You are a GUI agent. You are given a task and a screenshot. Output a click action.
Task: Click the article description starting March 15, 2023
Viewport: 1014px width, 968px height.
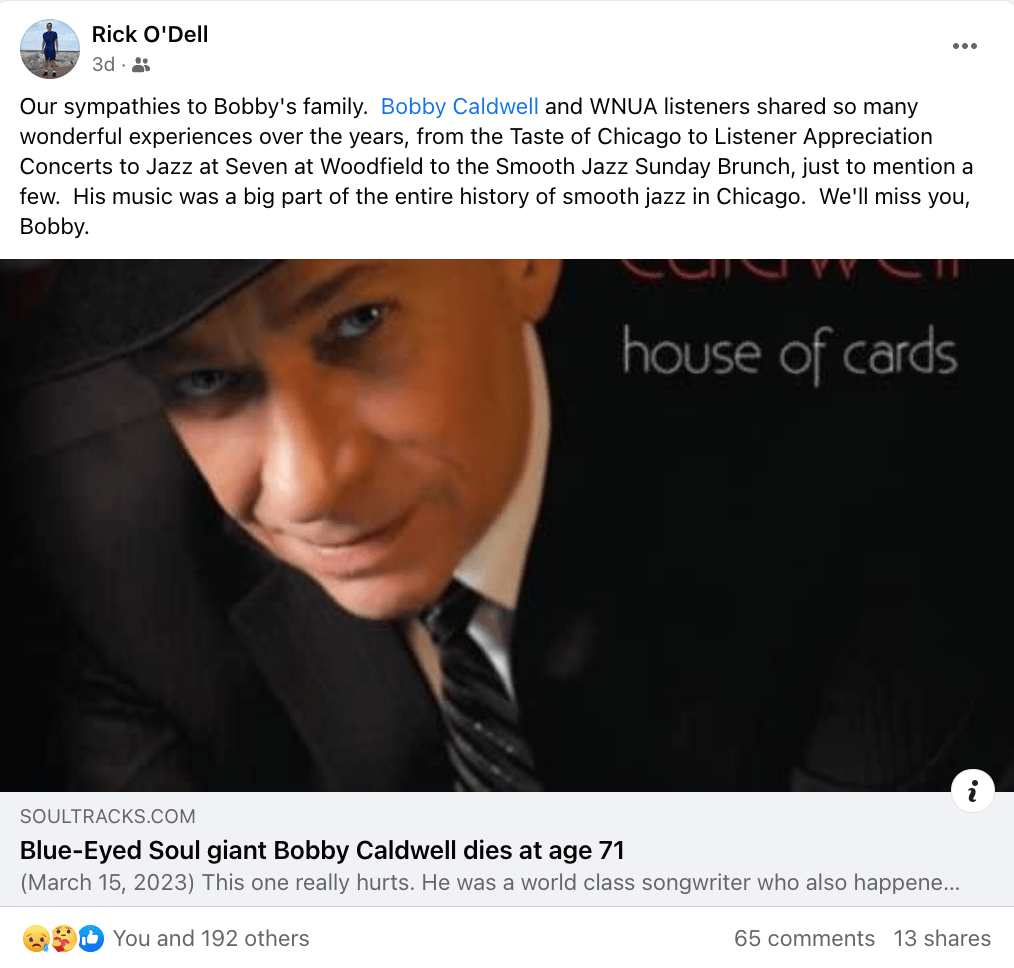[490, 882]
